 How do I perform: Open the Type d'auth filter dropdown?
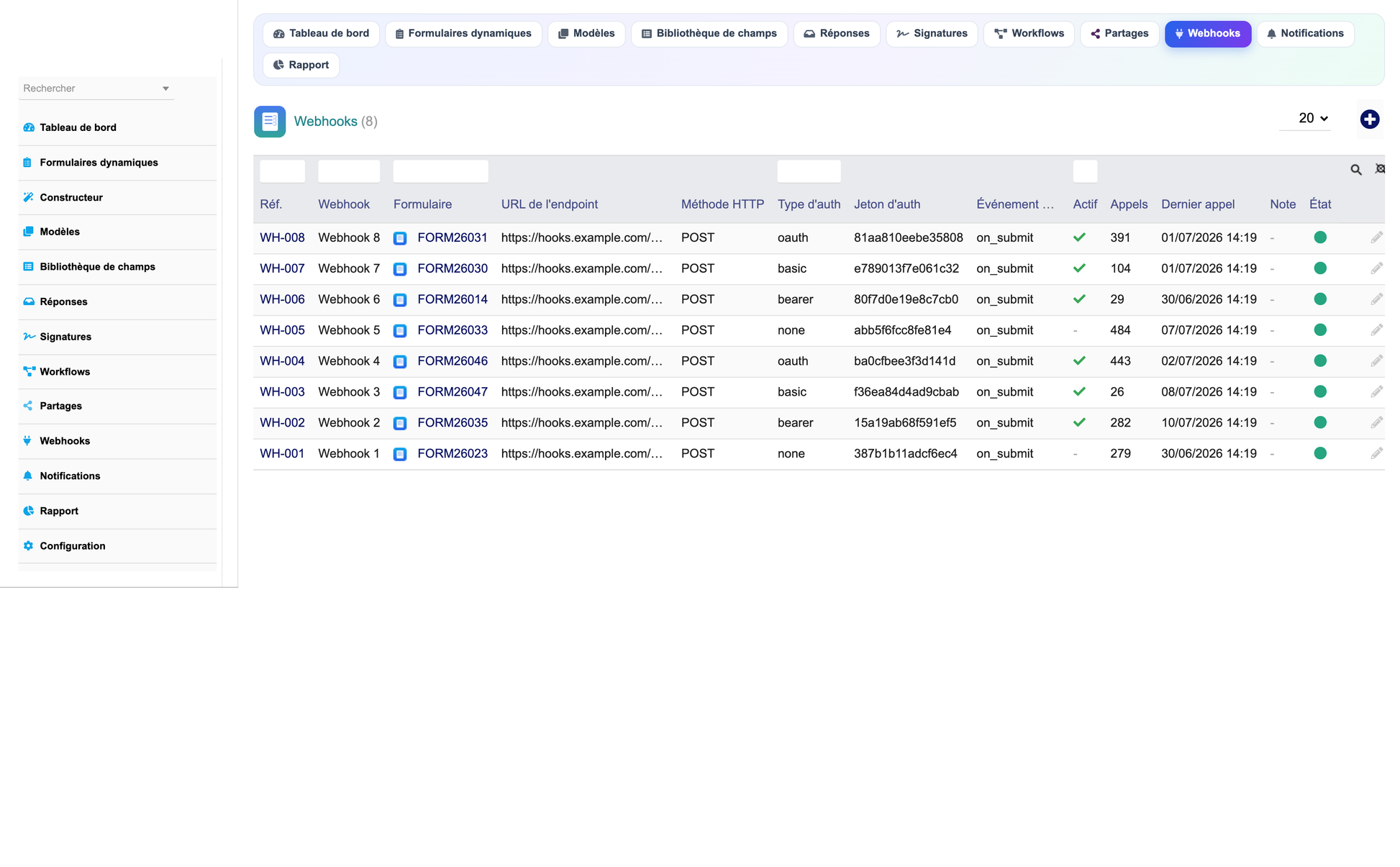[809, 171]
